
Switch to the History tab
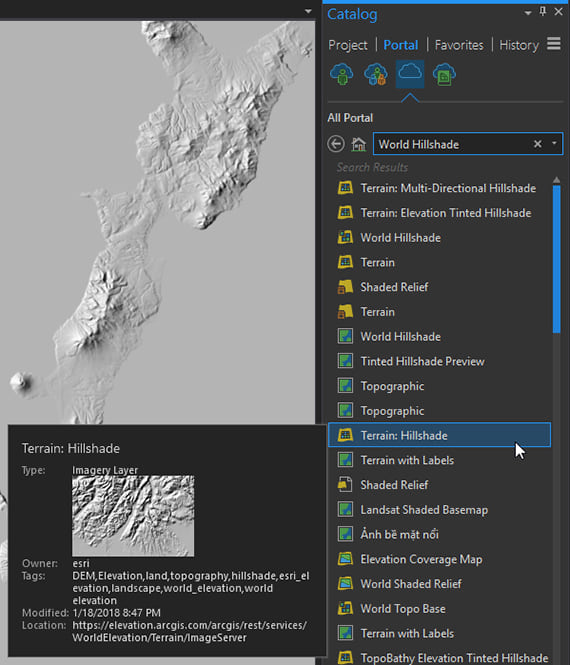tap(519, 45)
